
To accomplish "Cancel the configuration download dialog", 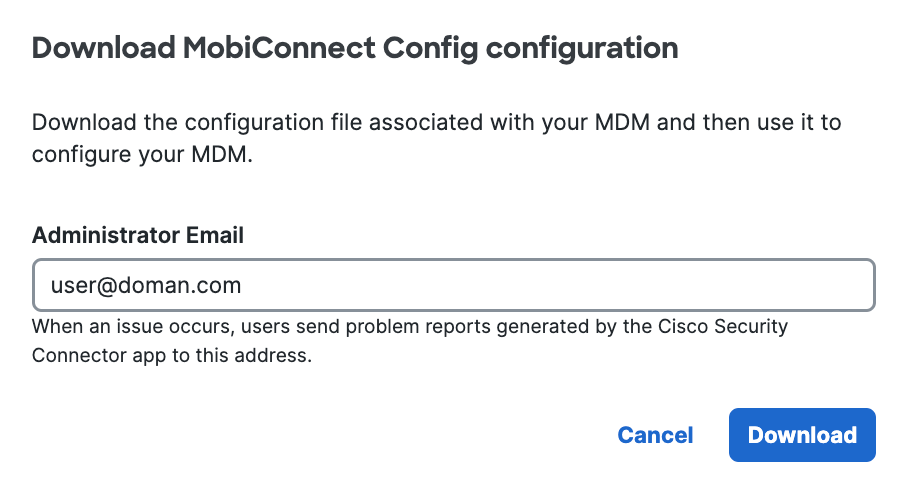I will [655, 435].
